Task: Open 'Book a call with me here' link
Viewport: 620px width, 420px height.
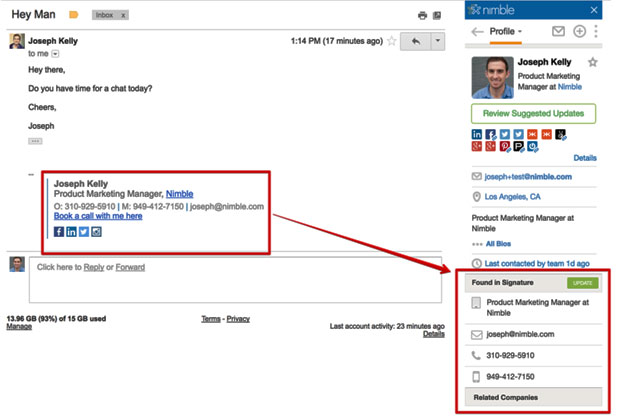Action: [x=98, y=216]
